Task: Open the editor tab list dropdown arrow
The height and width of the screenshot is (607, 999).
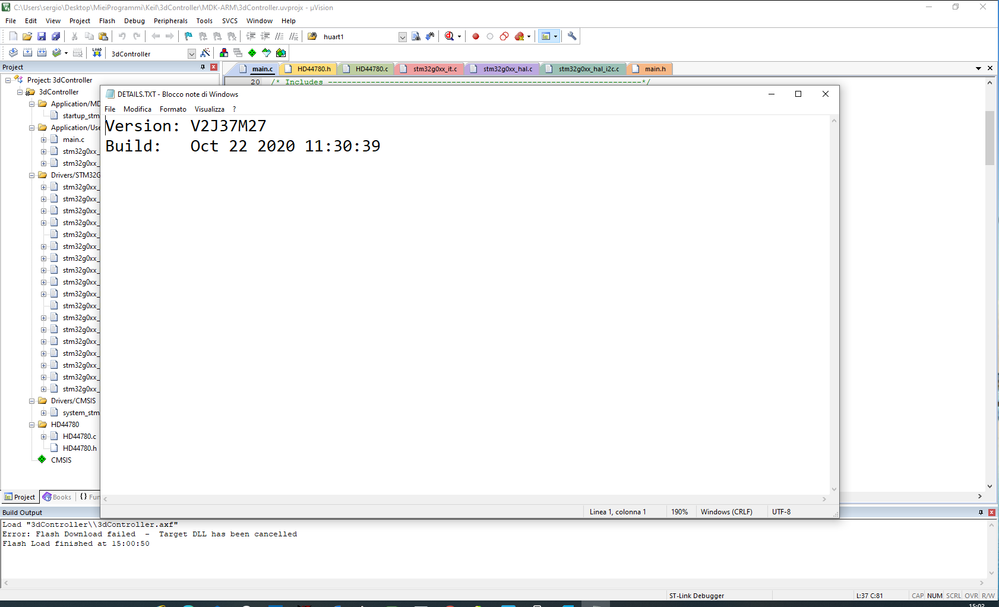Action: (979, 68)
